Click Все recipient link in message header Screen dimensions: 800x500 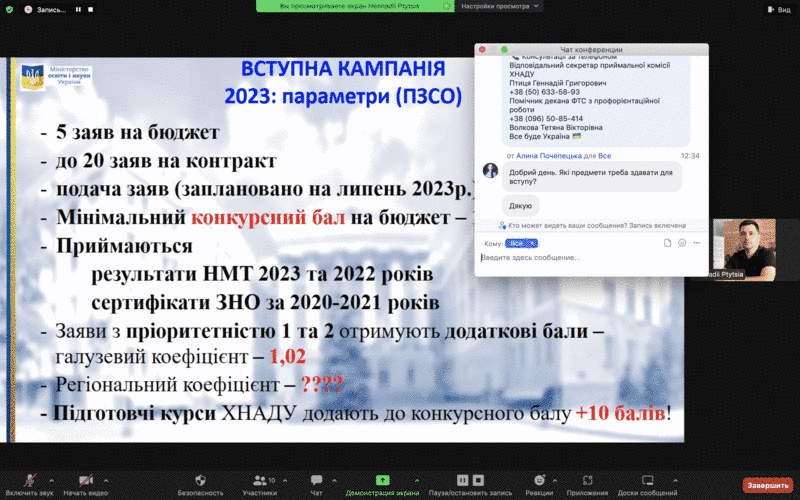605,156
